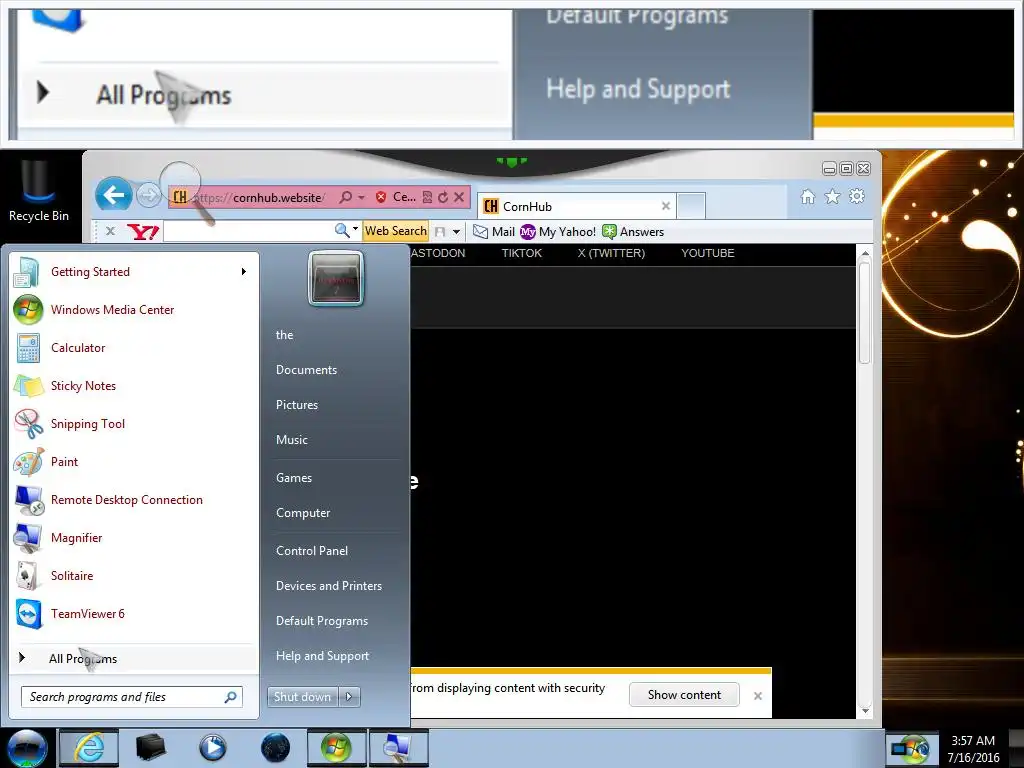Image resolution: width=1024 pixels, height=768 pixels.
Task: Open Games folder
Action: (x=294, y=478)
